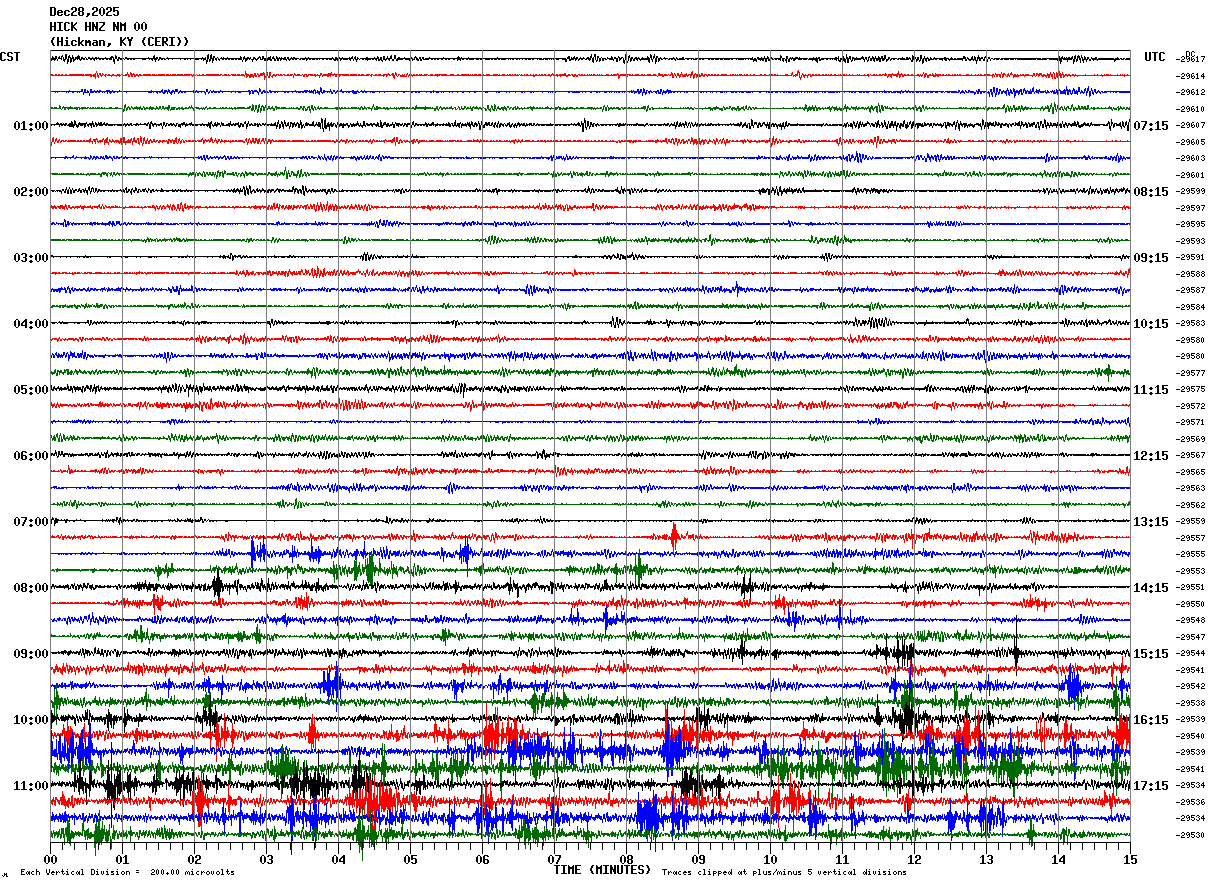Click the TIME (MINUTES) axis title
The height and width of the screenshot is (886, 1210).
pos(602,870)
